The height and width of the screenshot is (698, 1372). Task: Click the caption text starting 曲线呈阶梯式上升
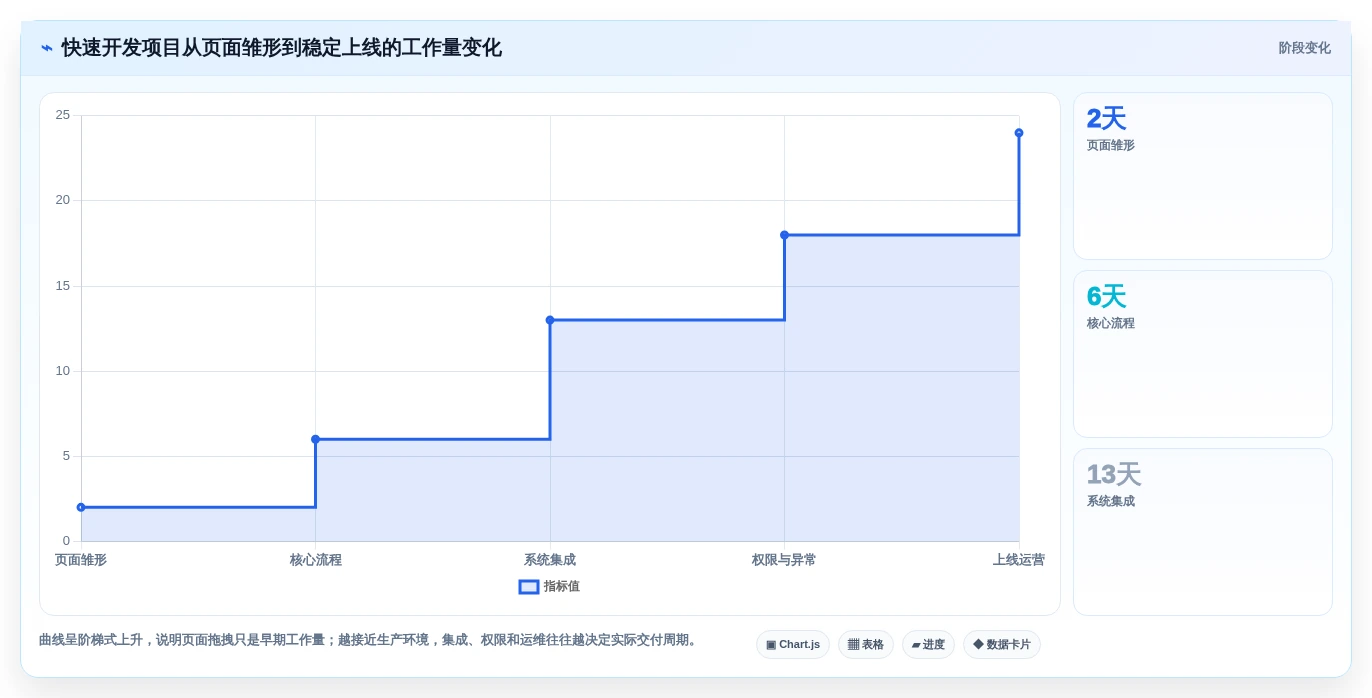(370, 640)
